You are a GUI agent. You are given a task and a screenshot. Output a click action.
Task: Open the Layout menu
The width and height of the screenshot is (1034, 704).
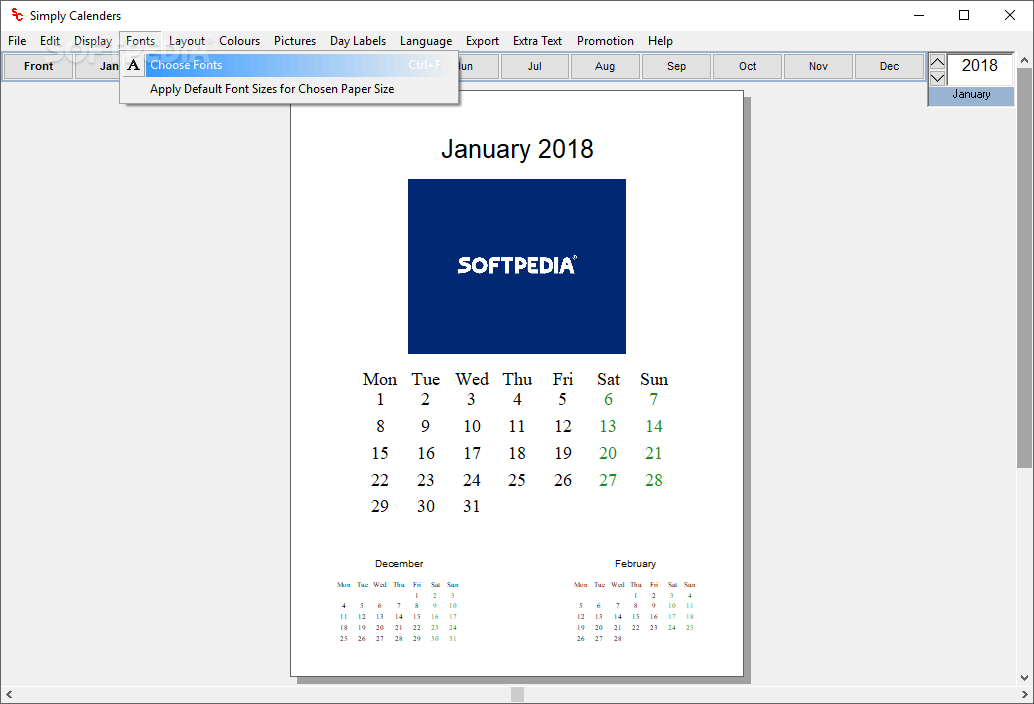187,41
